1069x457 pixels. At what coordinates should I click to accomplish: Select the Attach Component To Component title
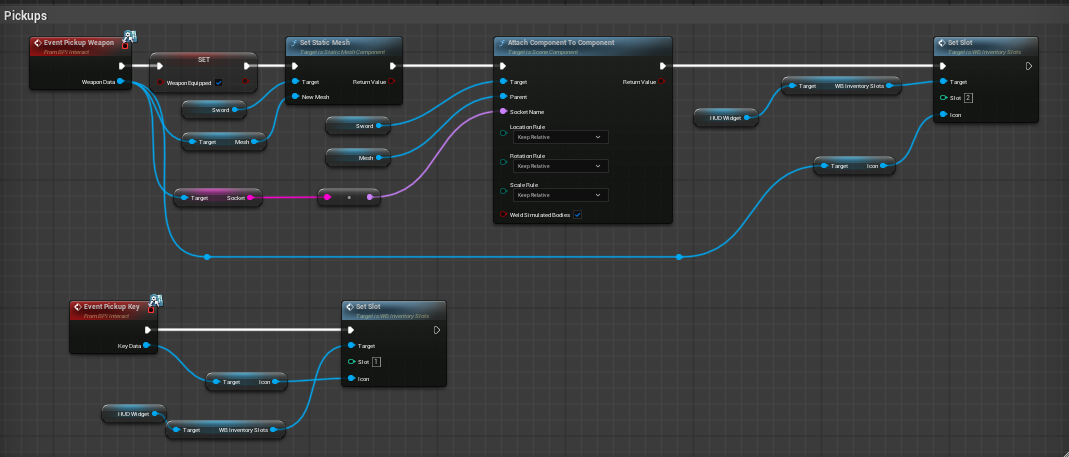(x=561, y=42)
